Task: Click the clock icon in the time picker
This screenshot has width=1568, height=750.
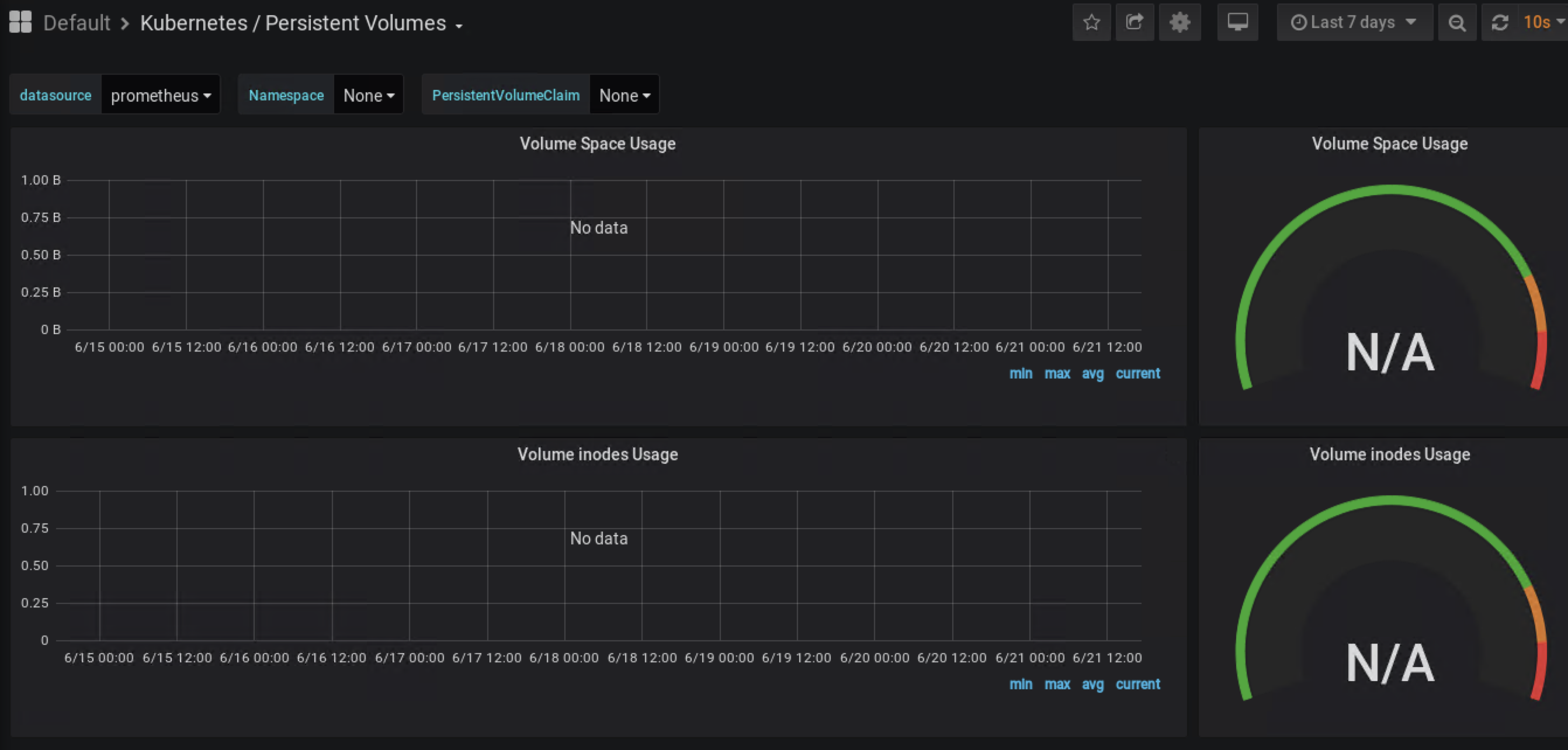Action: [1300, 22]
